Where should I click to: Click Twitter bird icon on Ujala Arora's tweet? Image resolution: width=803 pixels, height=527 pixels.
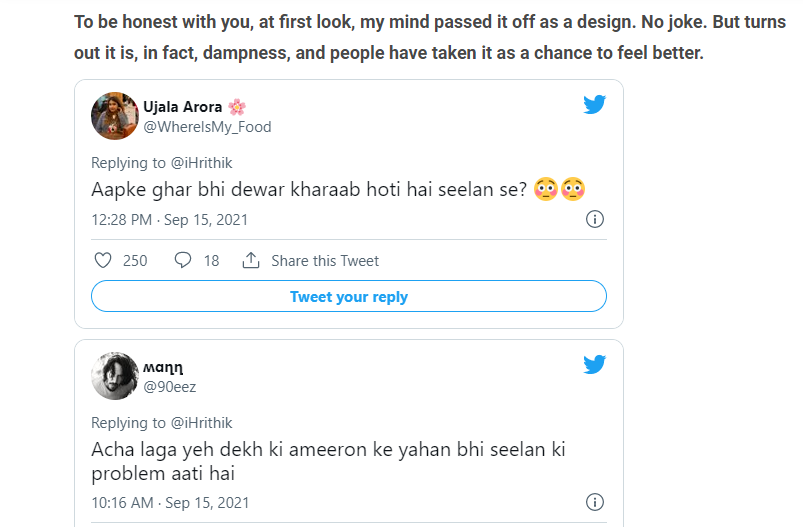(x=594, y=105)
